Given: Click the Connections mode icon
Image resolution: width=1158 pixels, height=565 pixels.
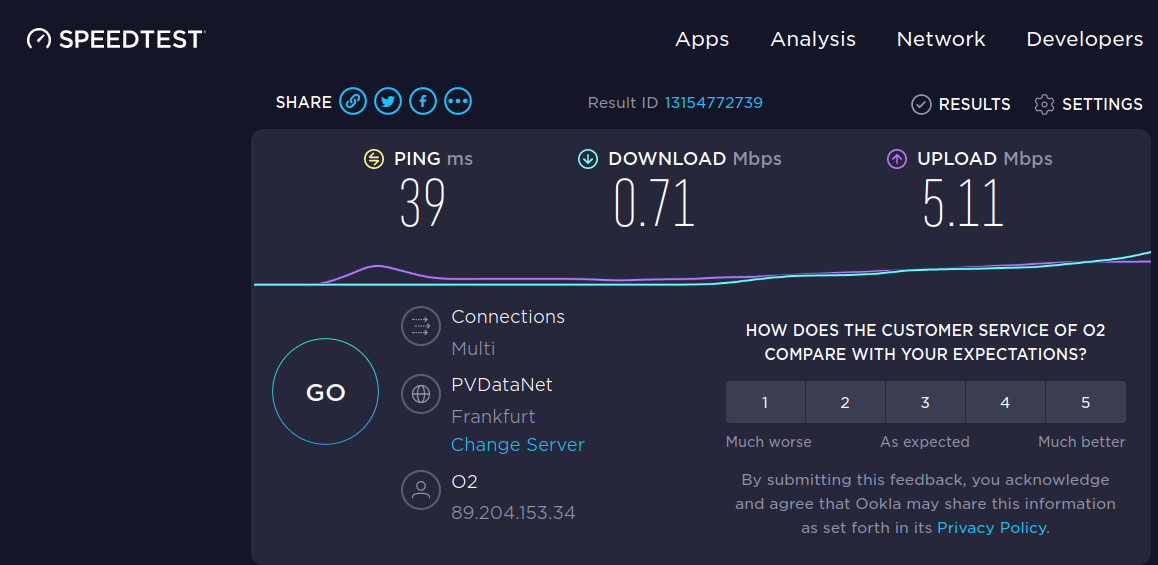Looking at the screenshot, I should click(x=421, y=326).
